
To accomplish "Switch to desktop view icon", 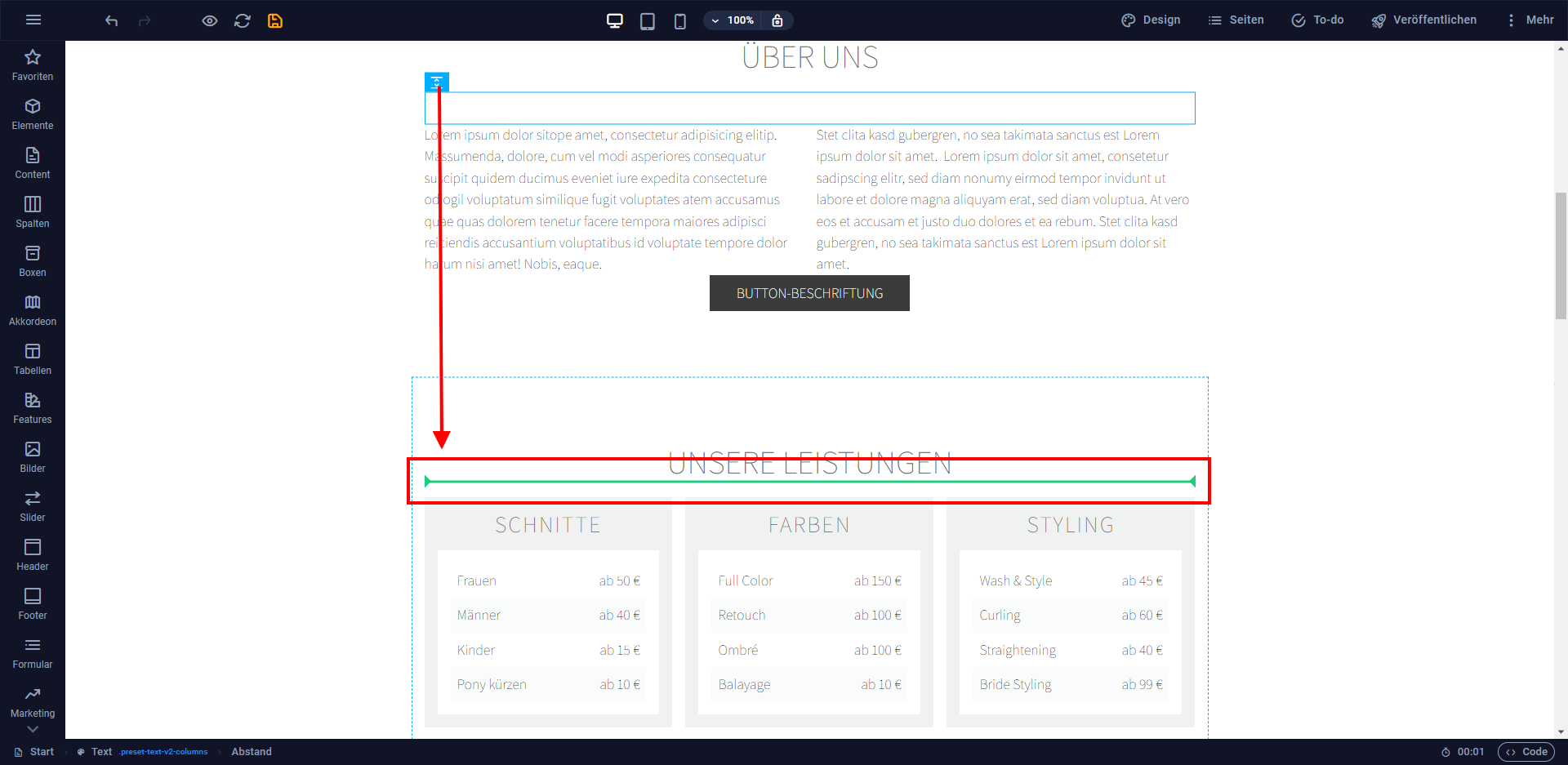I will point(615,20).
